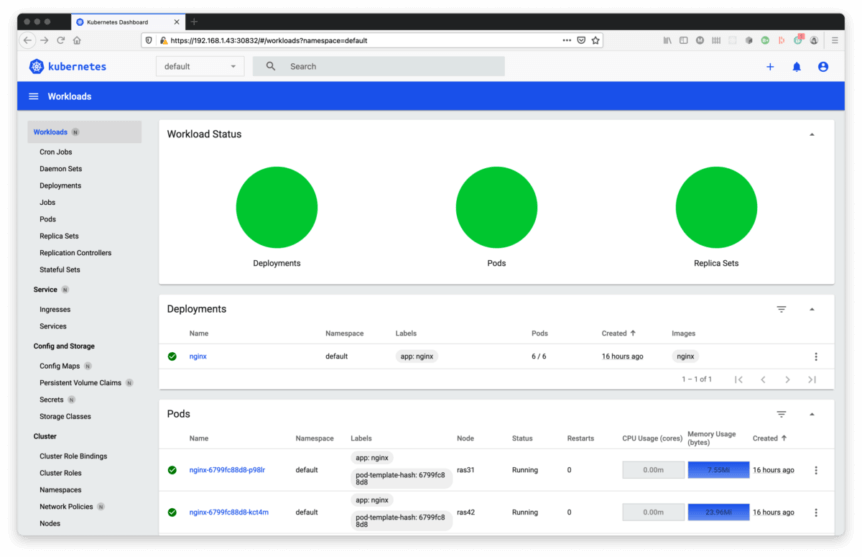Image resolution: width=862 pixels, height=557 pixels.
Task: Open Replica Sets in the sidebar
Action: click(59, 236)
